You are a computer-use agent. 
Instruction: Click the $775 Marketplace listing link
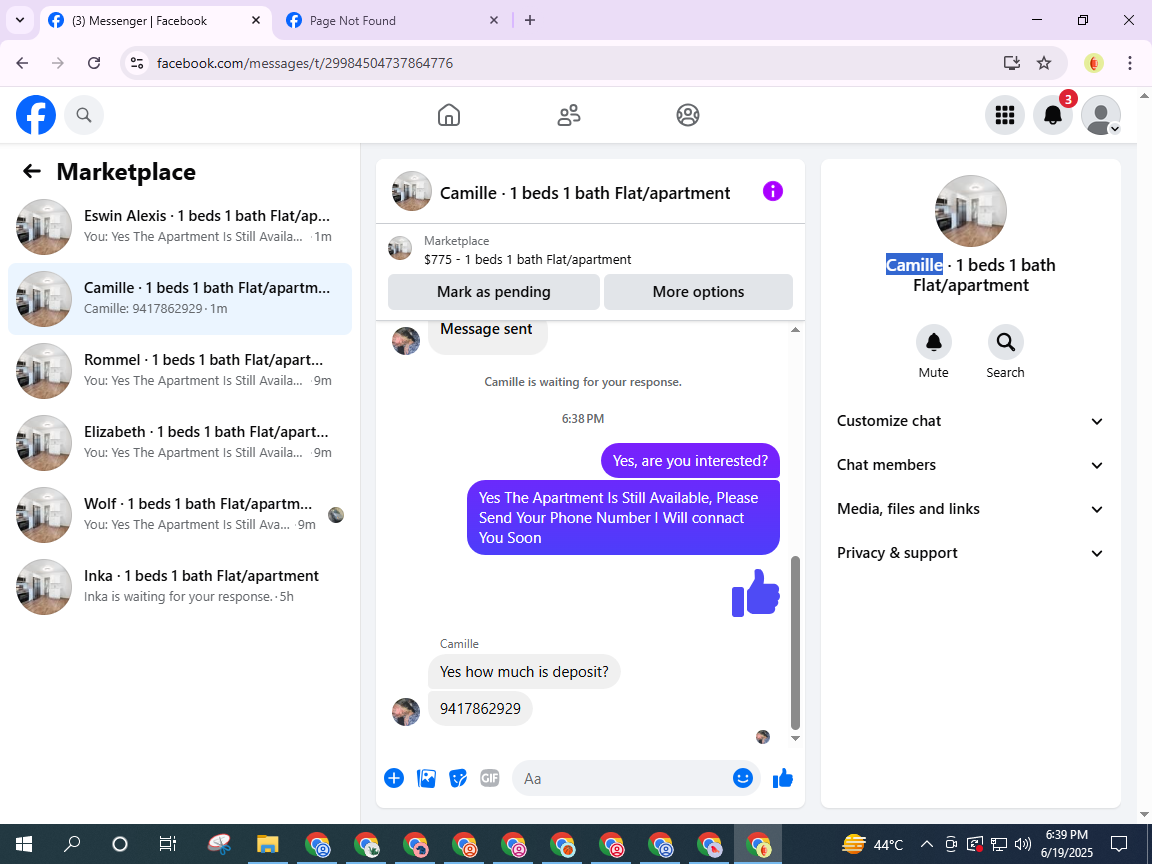(x=528, y=259)
